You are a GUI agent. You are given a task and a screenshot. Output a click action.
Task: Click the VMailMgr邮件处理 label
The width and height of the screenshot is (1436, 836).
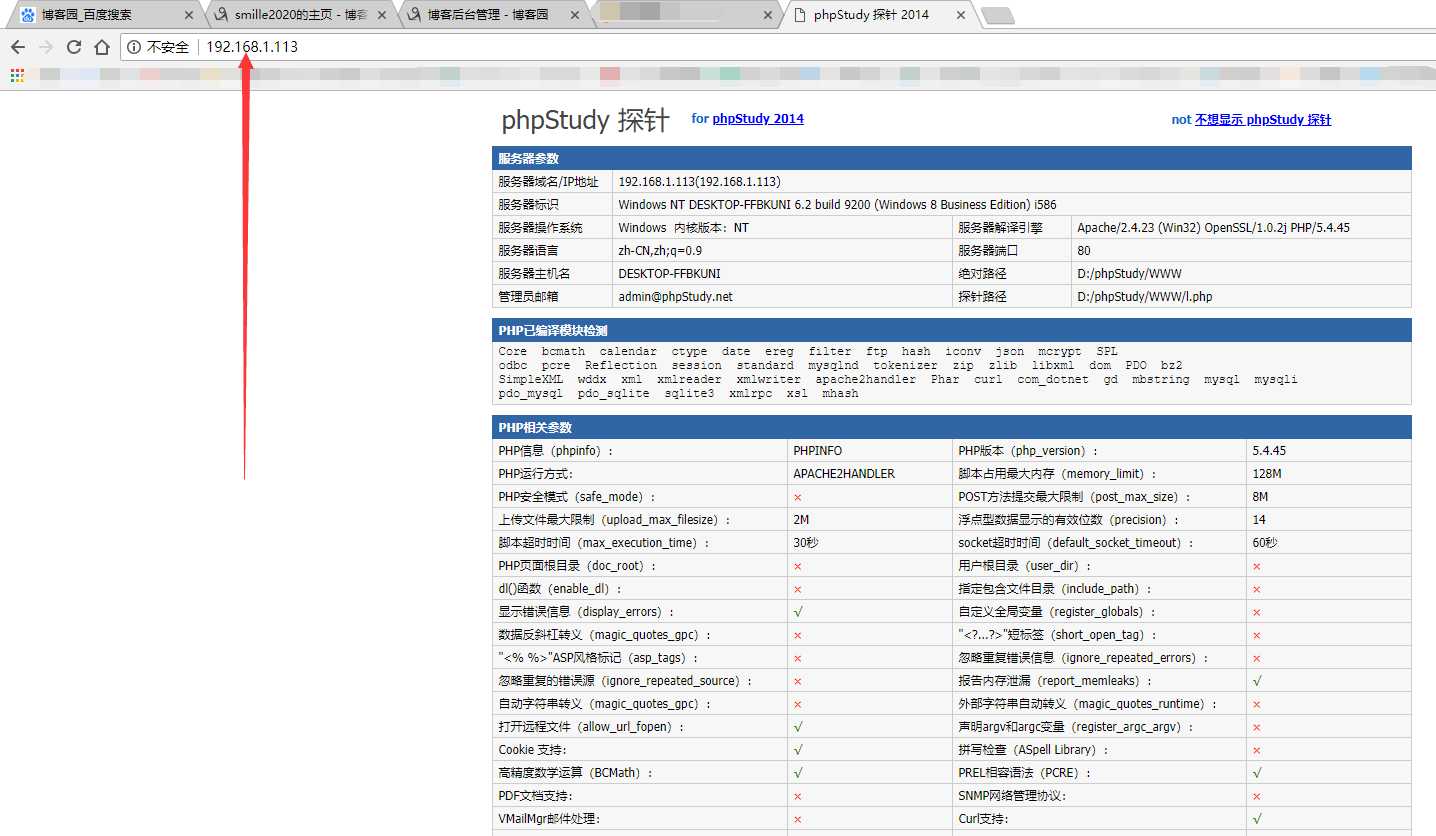pos(550,819)
